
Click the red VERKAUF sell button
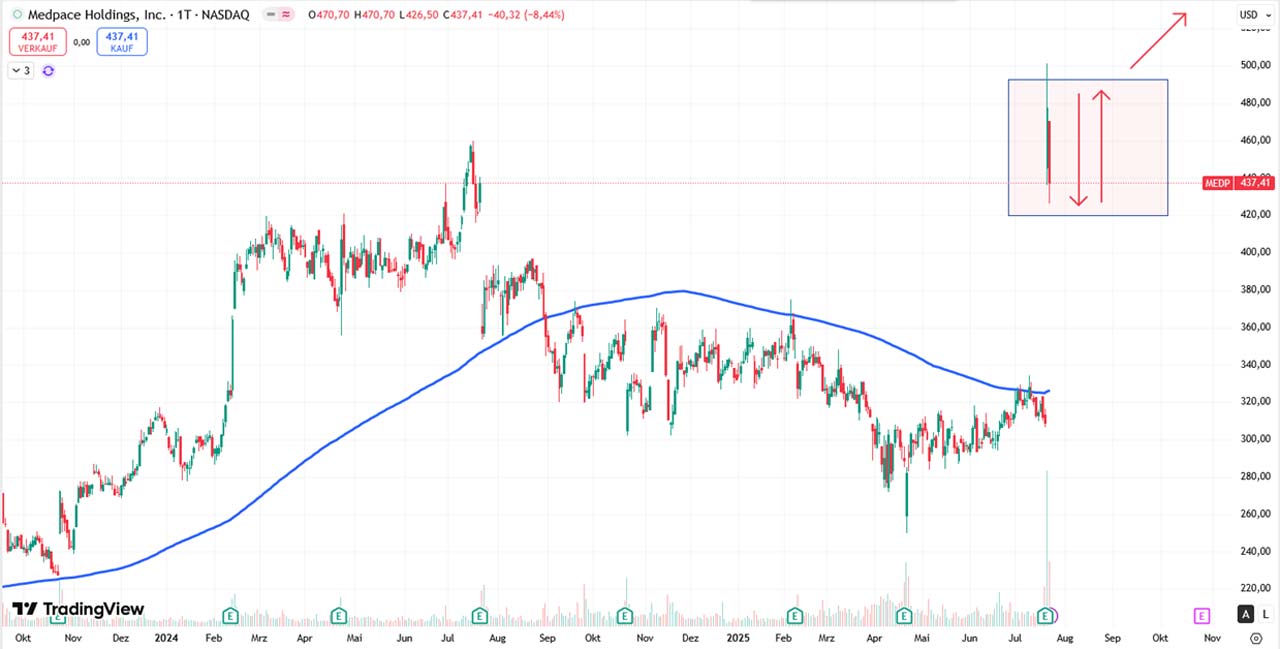pos(38,41)
